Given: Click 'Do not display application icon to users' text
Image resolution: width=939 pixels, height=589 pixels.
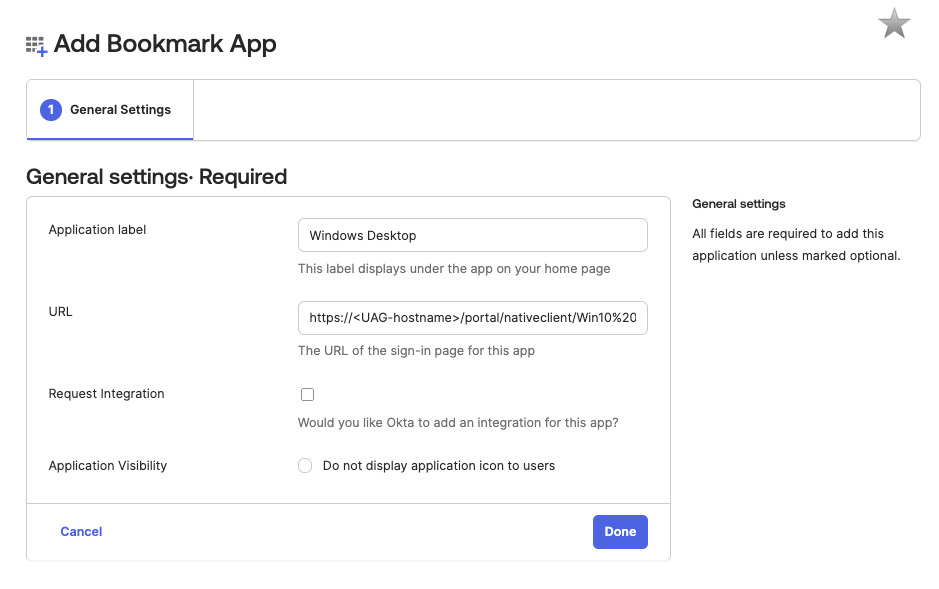Looking at the screenshot, I should (438, 466).
